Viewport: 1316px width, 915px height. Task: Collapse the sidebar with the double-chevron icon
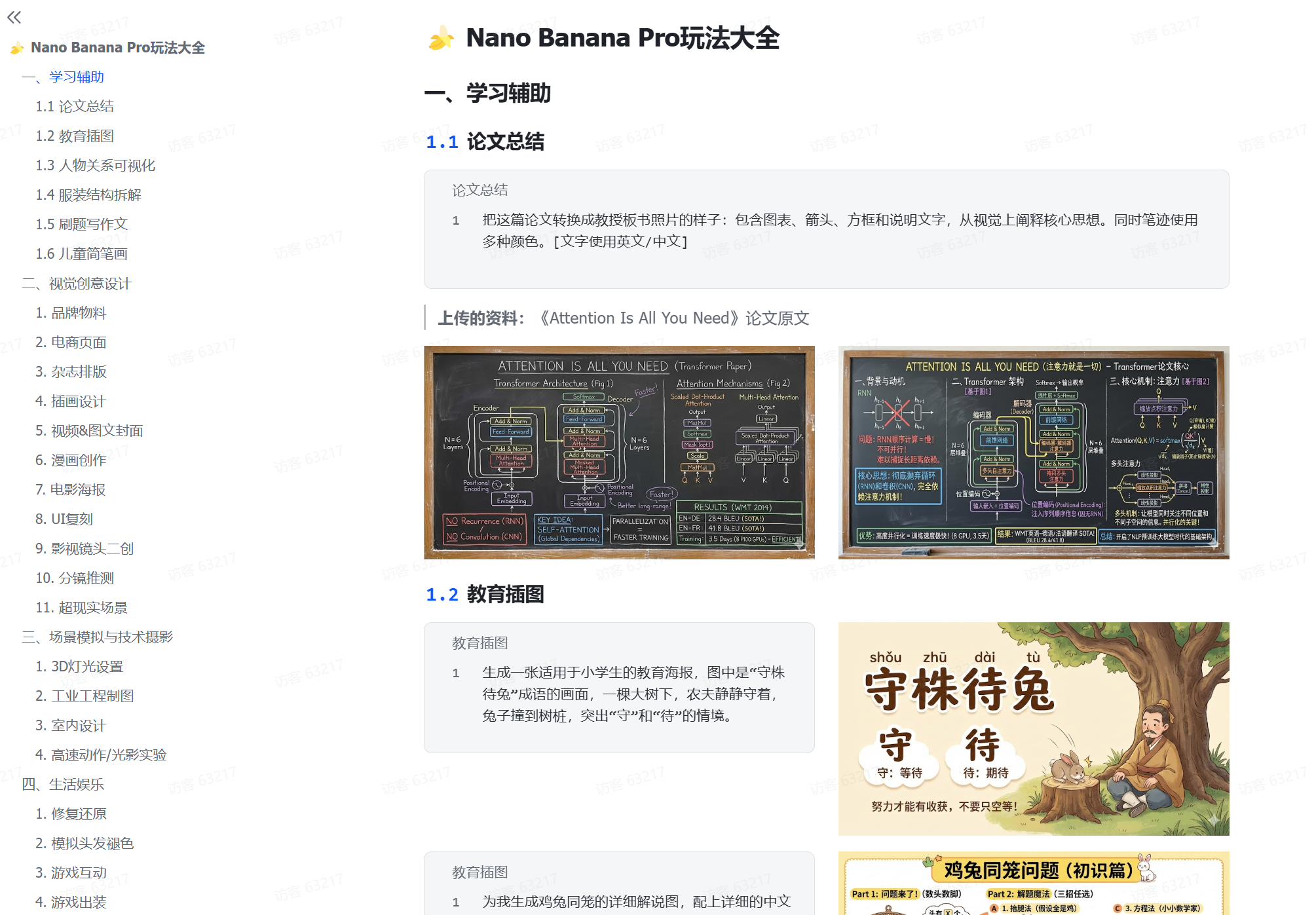[x=14, y=18]
